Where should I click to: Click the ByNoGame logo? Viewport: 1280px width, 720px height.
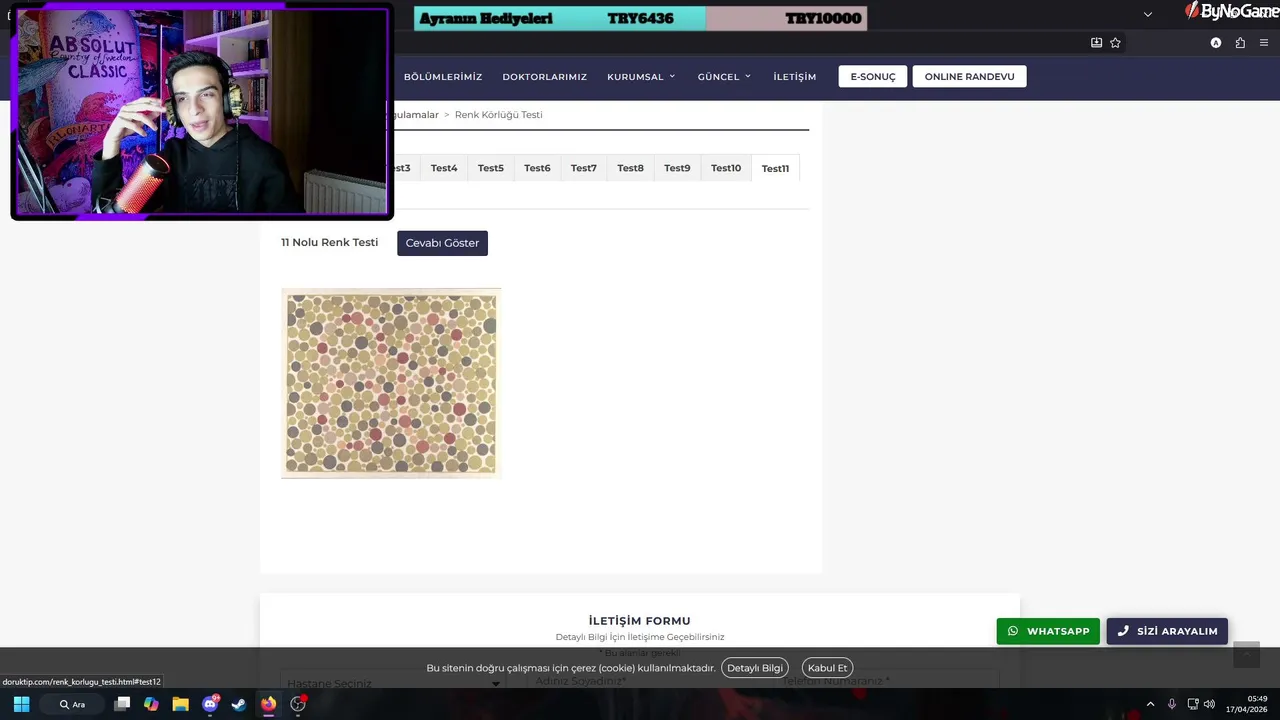point(1231,11)
